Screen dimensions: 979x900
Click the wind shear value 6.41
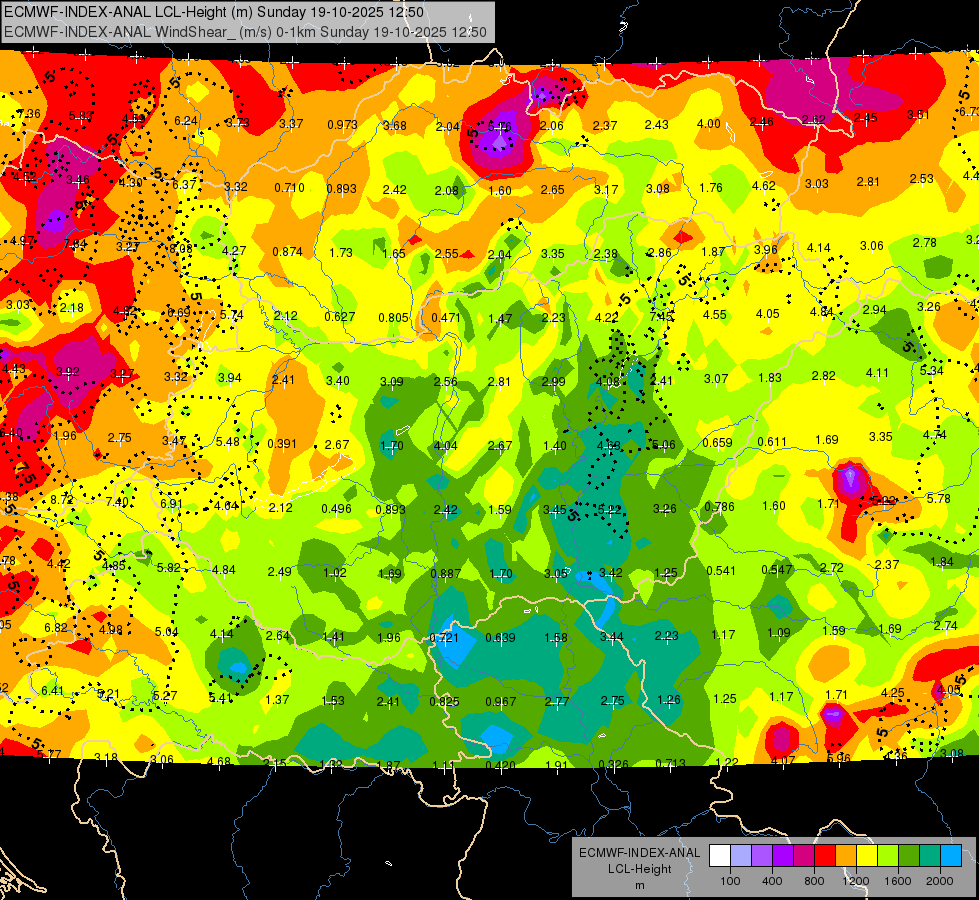(x=52, y=690)
